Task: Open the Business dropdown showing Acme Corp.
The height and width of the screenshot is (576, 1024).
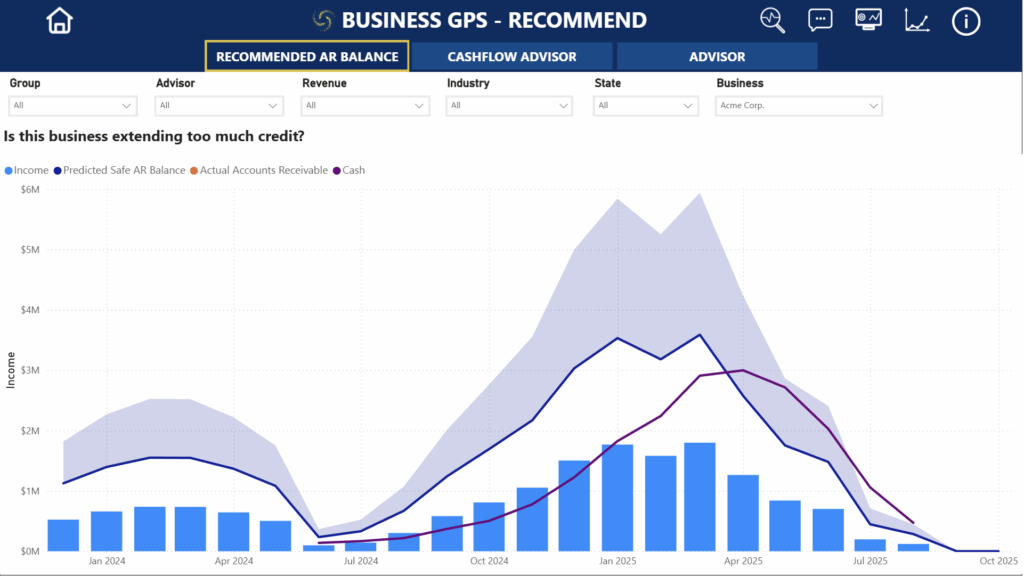Action: pyautogui.click(x=798, y=105)
